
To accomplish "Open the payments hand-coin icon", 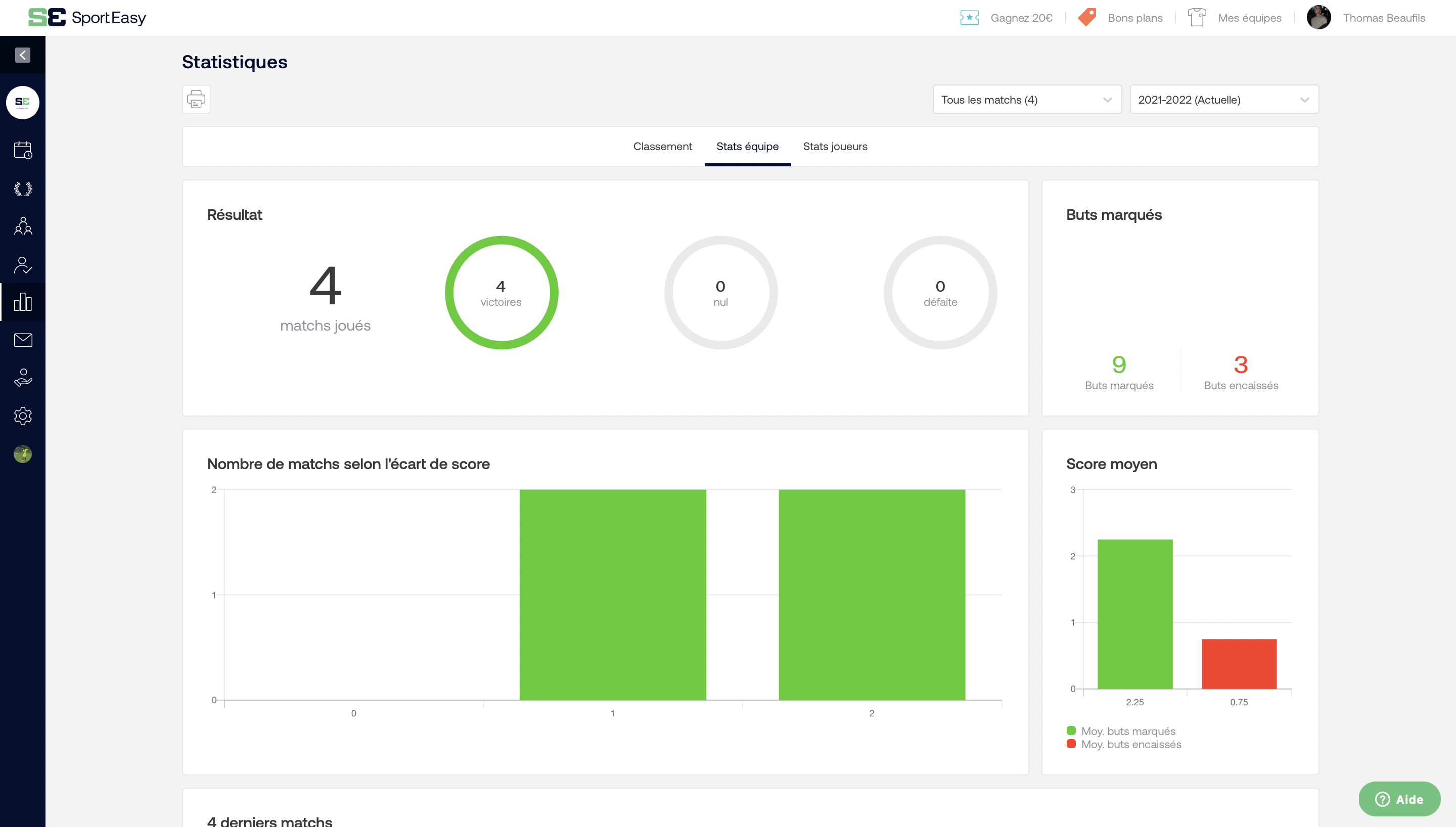I will (23, 378).
